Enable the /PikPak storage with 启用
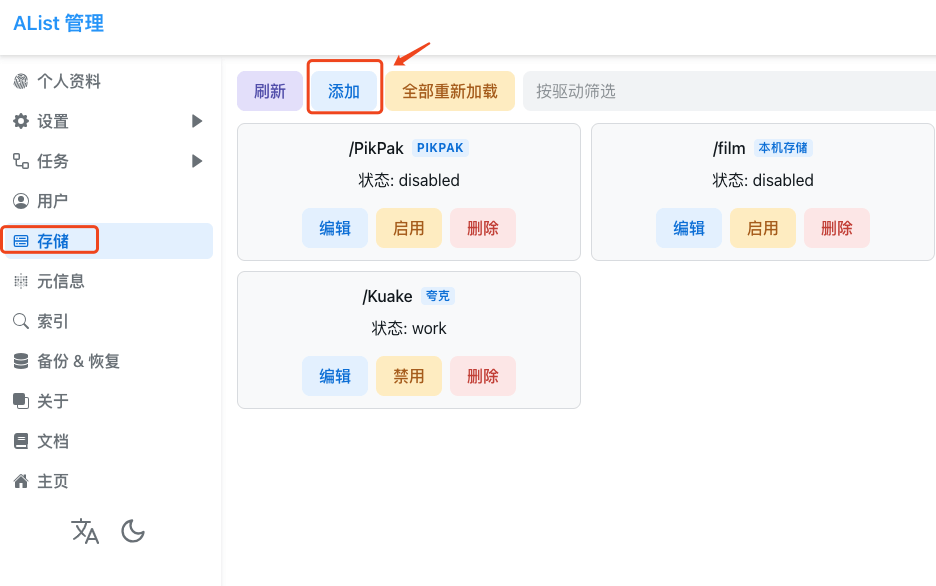 pyautogui.click(x=408, y=228)
